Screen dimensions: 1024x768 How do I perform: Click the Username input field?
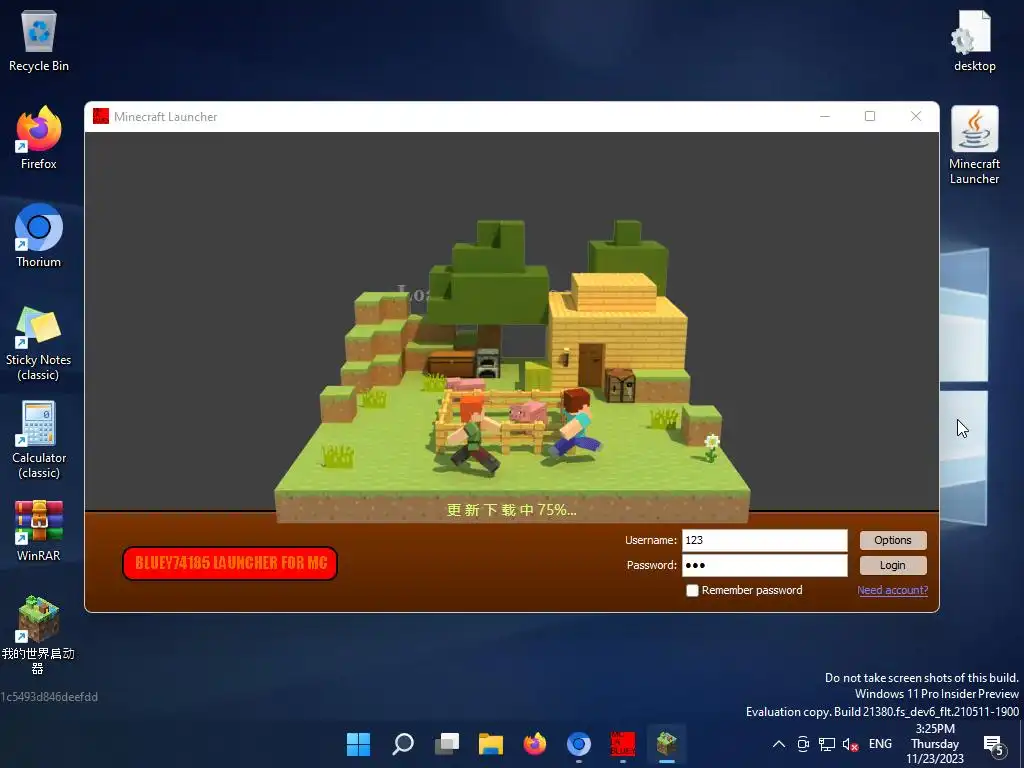(x=765, y=540)
